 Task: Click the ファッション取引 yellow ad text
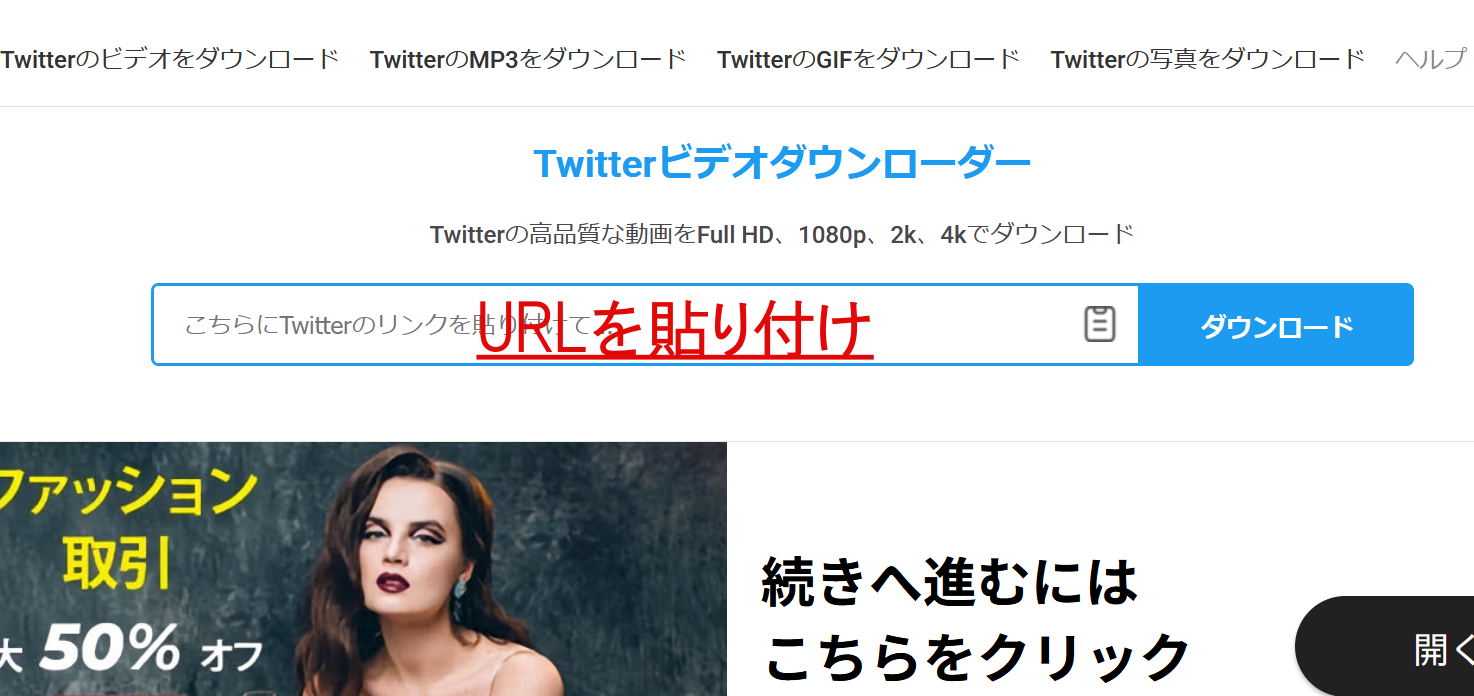(x=128, y=528)
